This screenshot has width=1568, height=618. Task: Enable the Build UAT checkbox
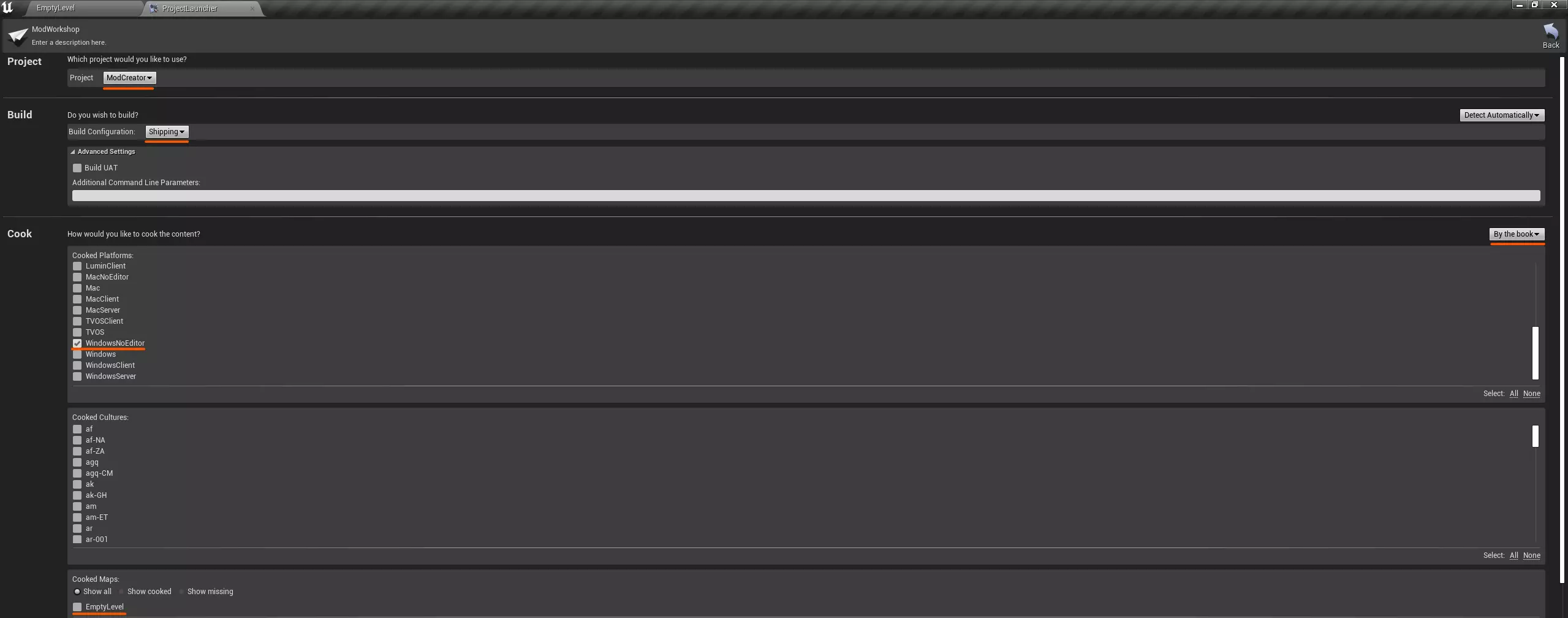pyautogui.click(x=77, y=168)
